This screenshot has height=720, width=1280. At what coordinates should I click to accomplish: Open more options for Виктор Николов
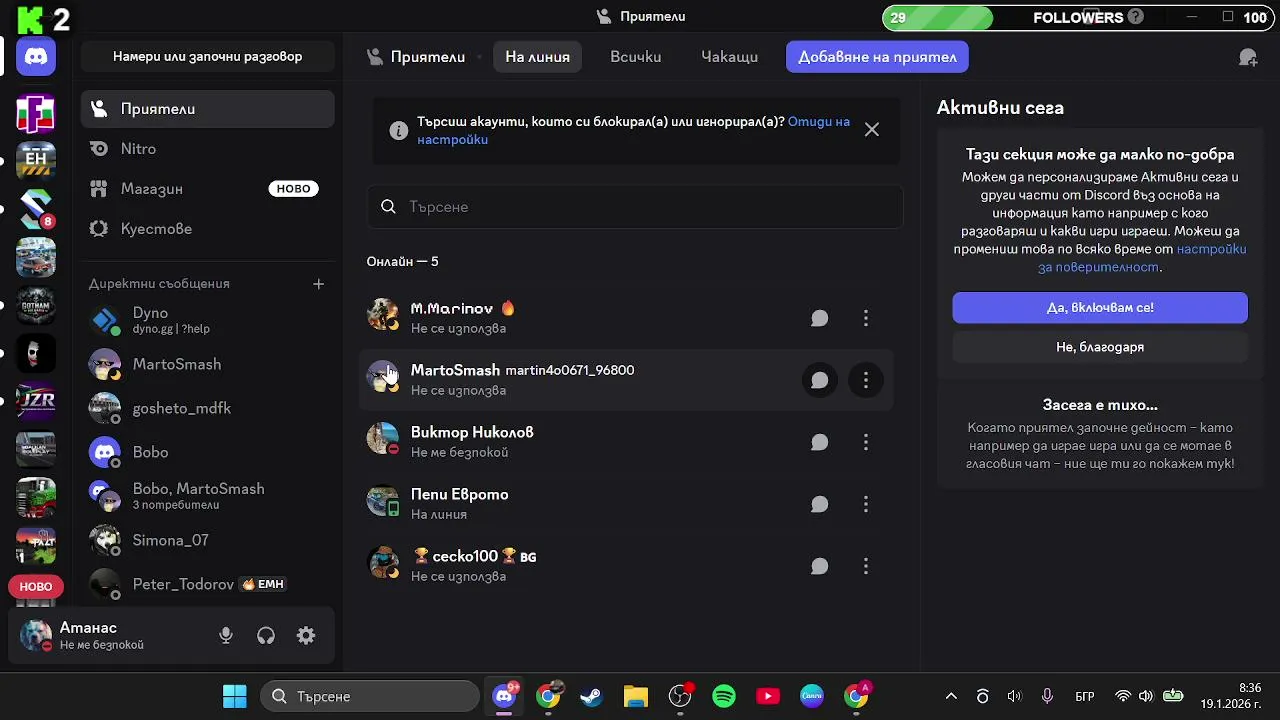pyautogui.click(x=865, y=442)
